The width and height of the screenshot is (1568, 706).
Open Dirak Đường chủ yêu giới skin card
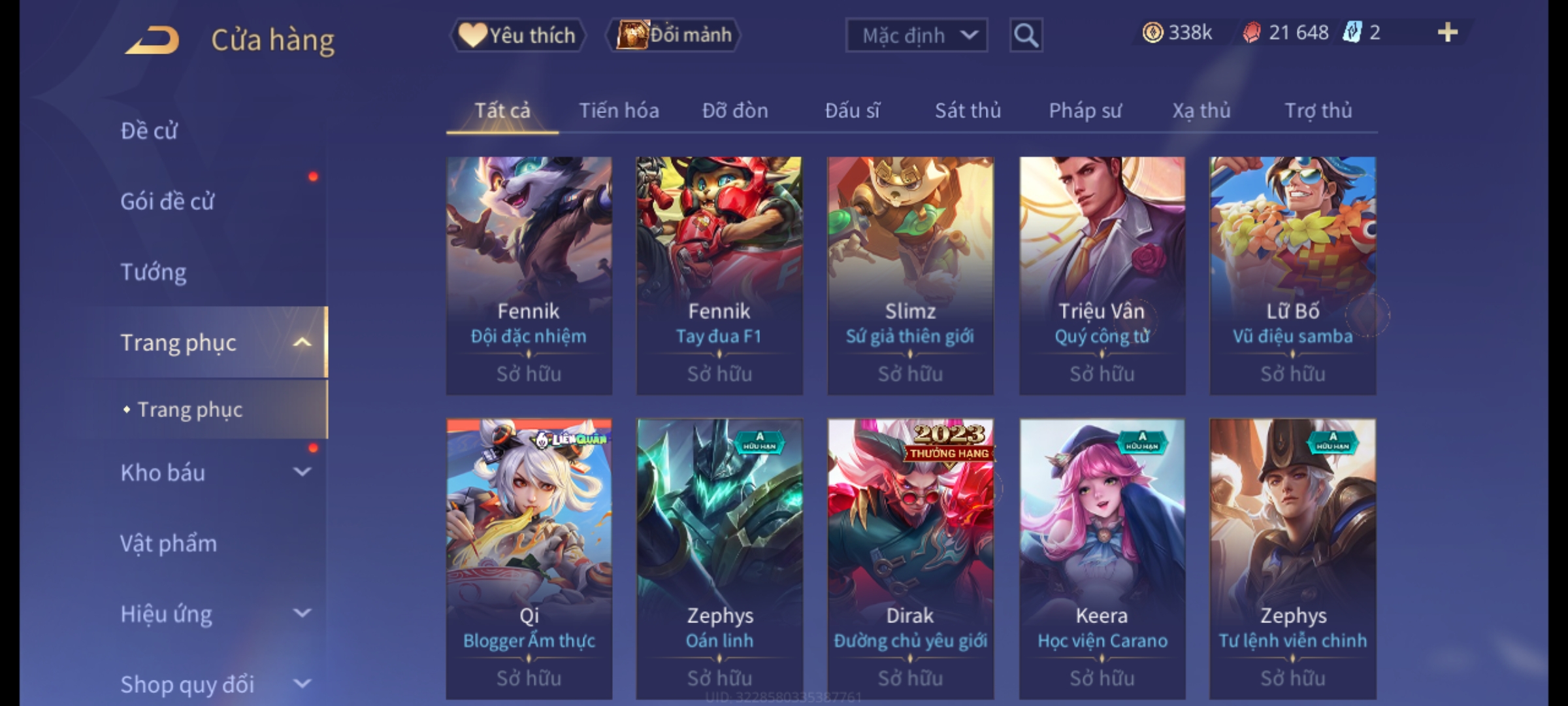910,559
